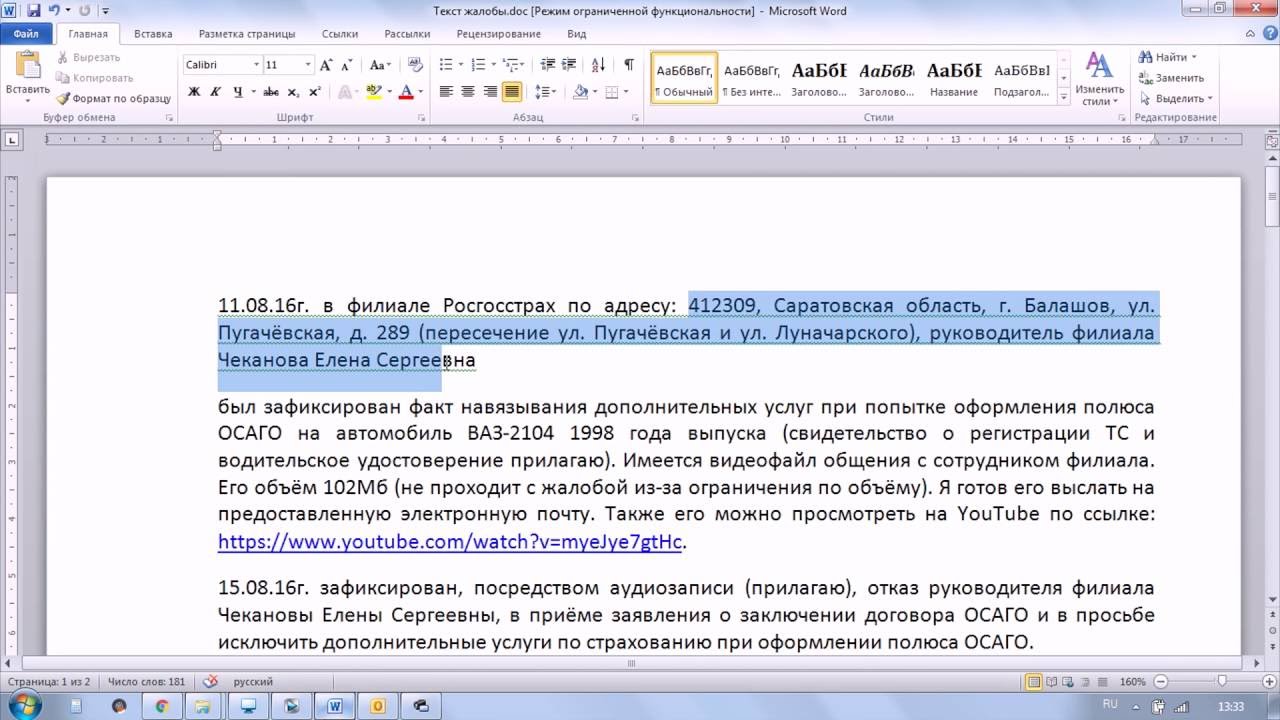
Task: Open Word Help question mark icon
Action: click(1269, 34)
